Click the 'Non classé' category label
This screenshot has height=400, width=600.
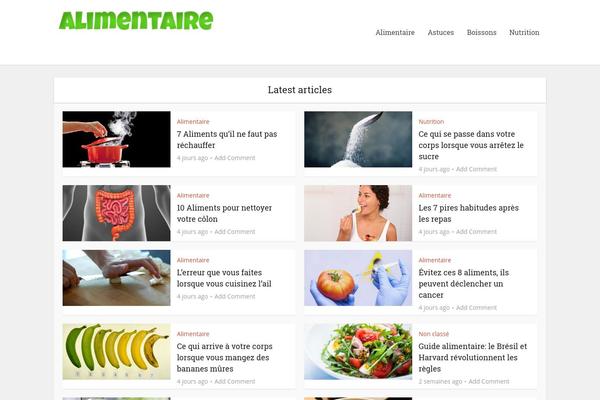click(434, 334)
